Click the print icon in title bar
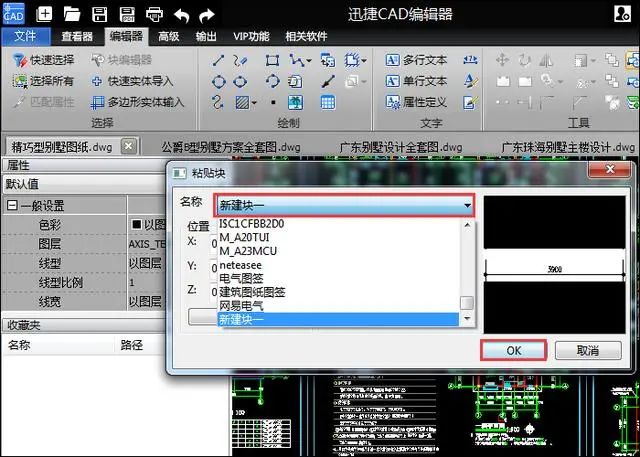Screen dimensions: 640x457 pos(155,15)
